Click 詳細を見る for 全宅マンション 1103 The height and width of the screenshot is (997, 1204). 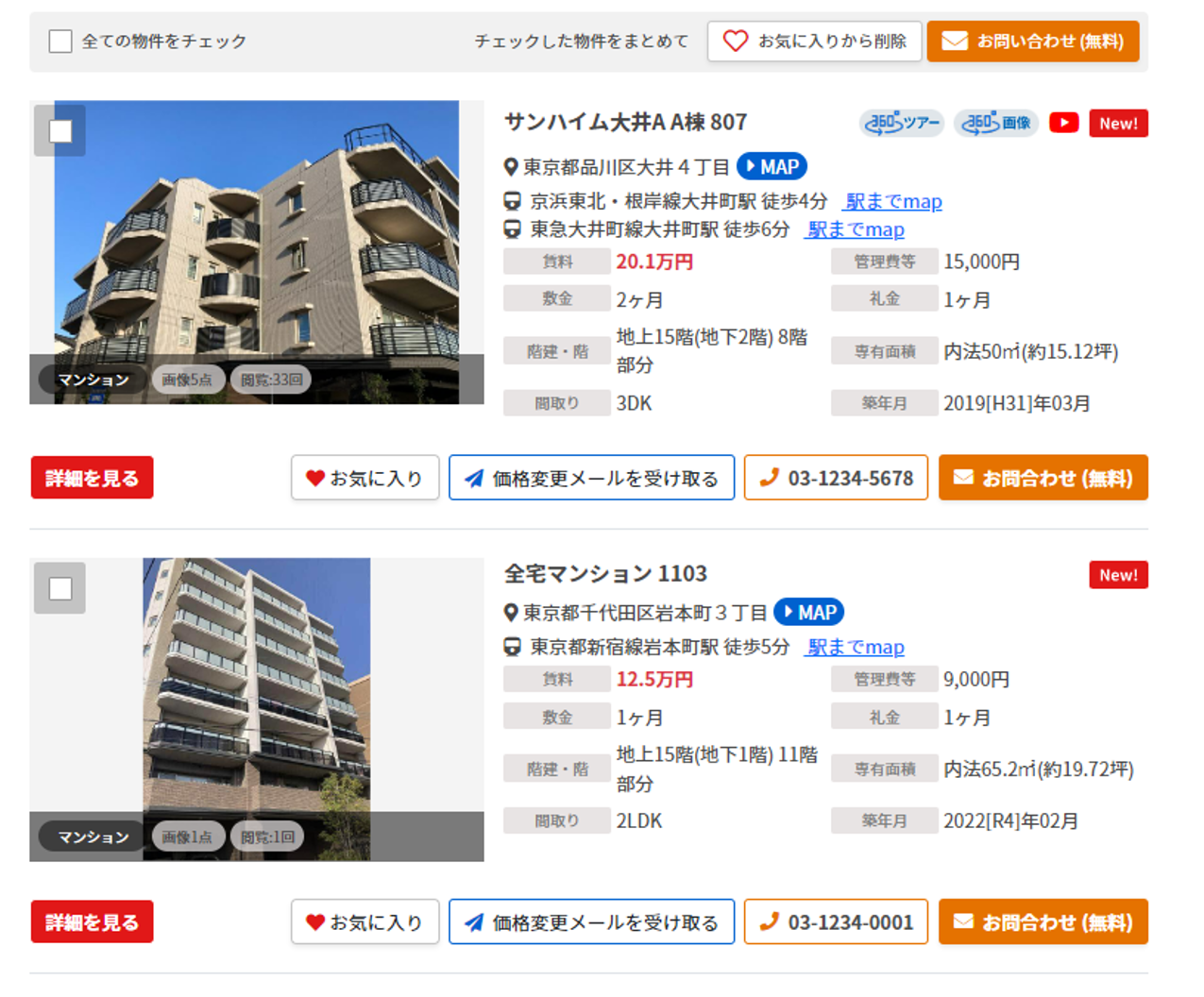click(93, 922)
